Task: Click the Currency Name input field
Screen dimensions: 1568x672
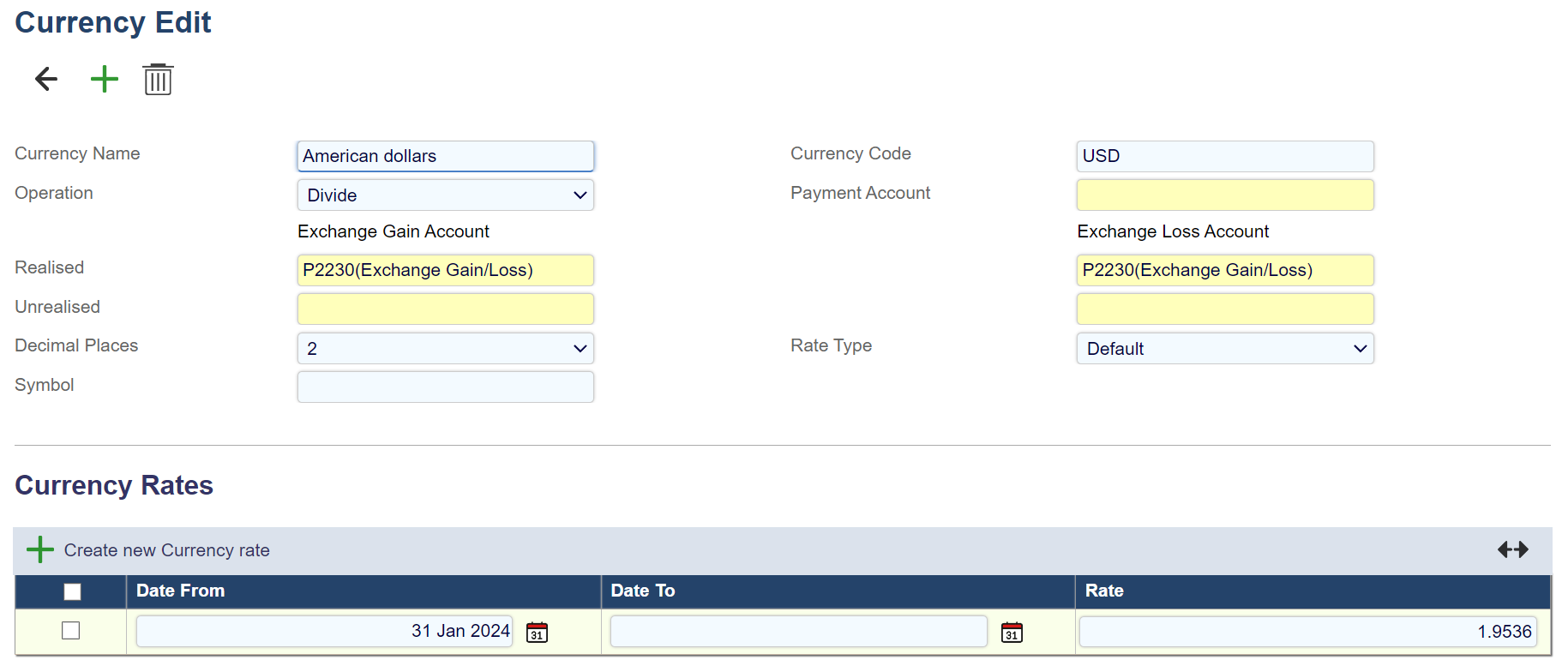Action: pos(445,156)
